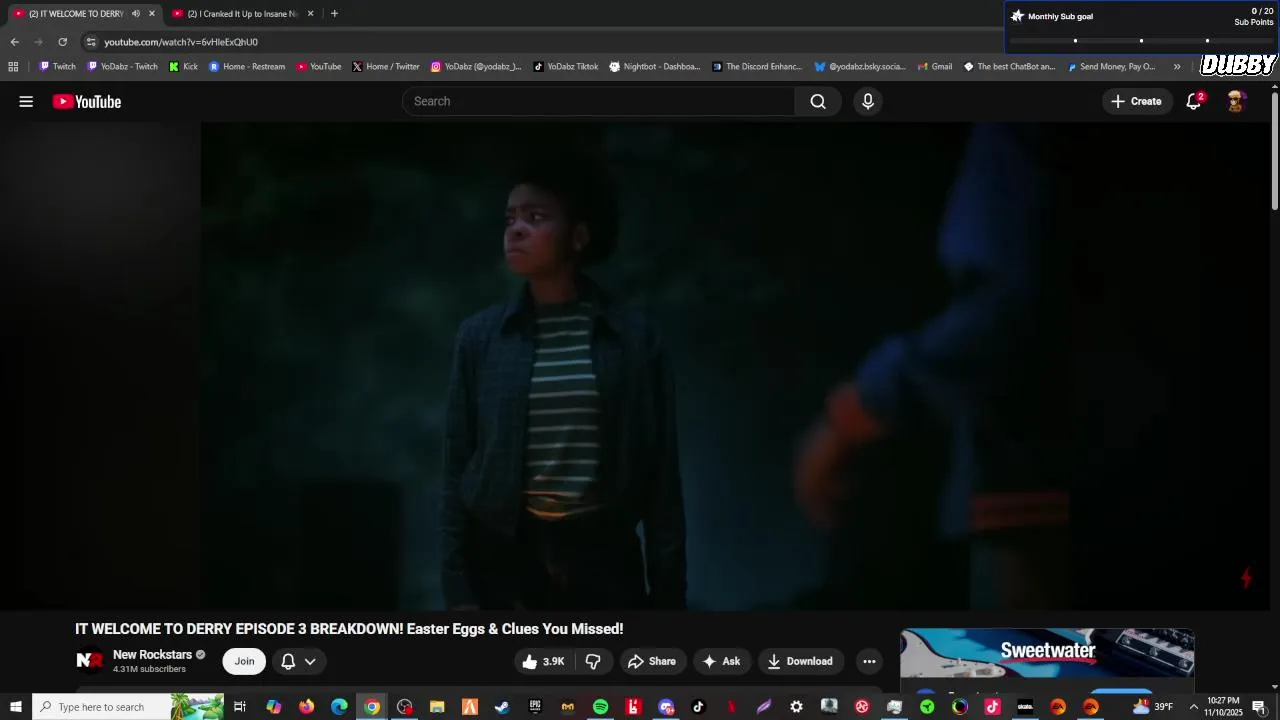Open Steam from the taskbar

(x=502, y=707)
